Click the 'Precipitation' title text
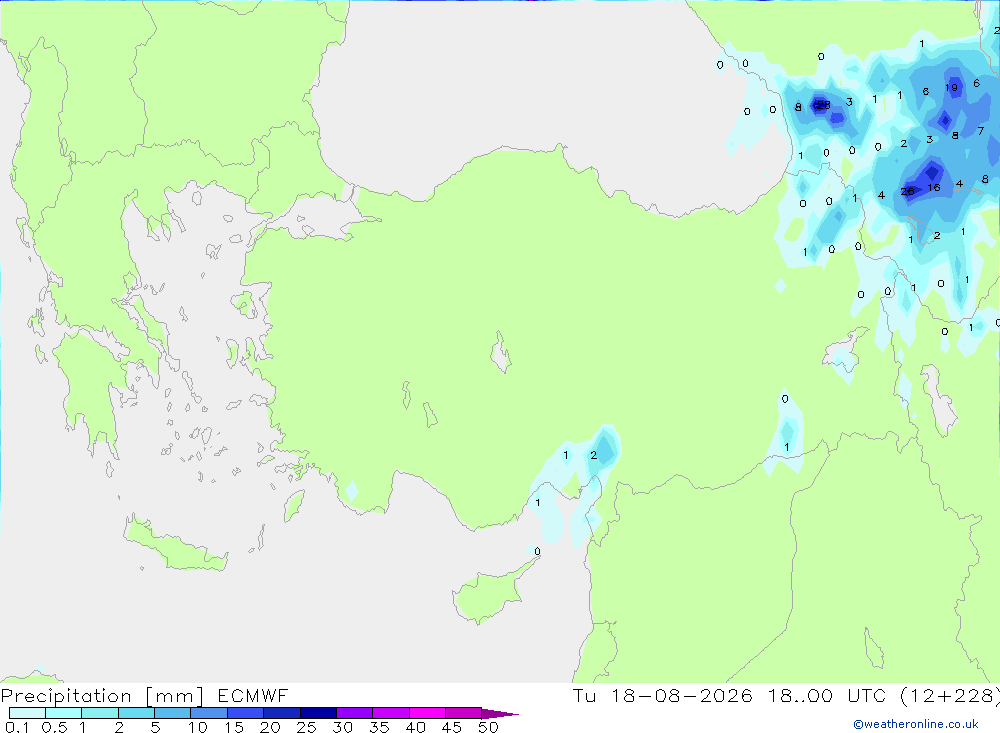The width and height of the screenshot is (1000, 733). (x=66, y=696)
